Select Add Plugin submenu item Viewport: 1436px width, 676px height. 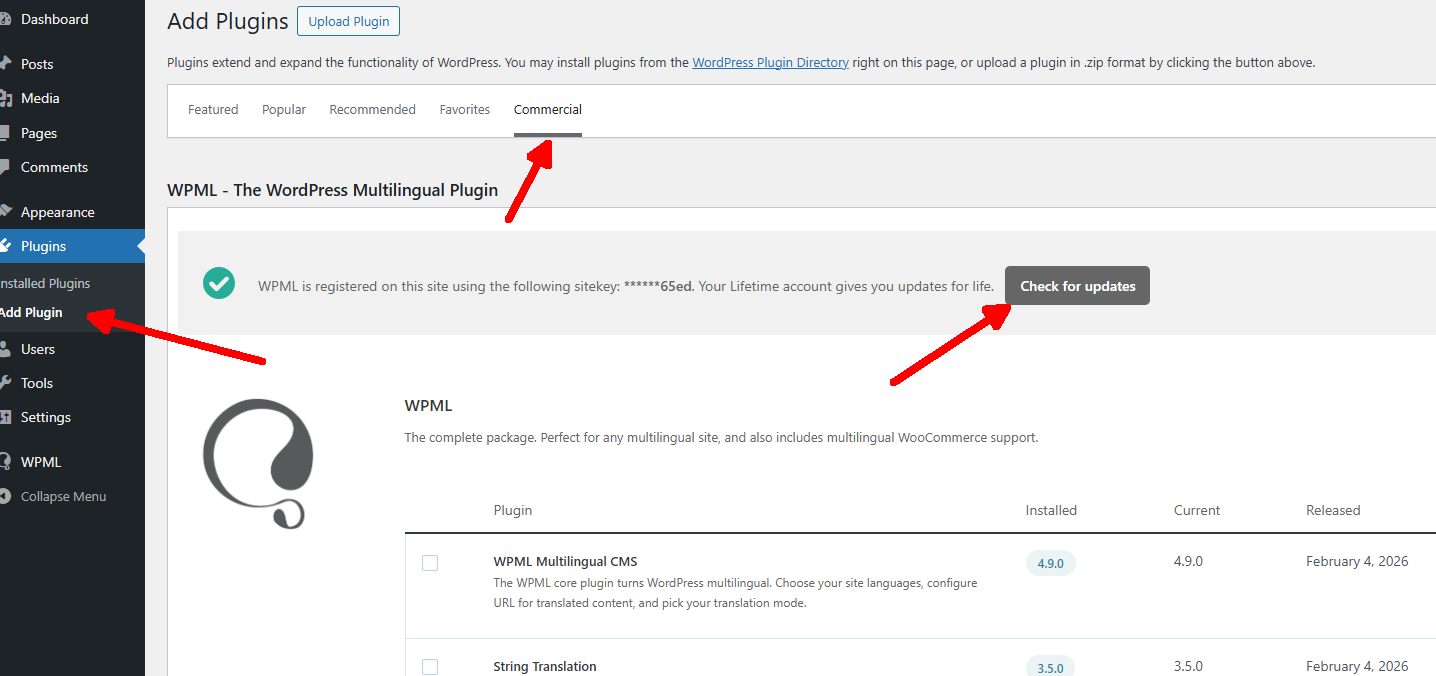(31, 312)
